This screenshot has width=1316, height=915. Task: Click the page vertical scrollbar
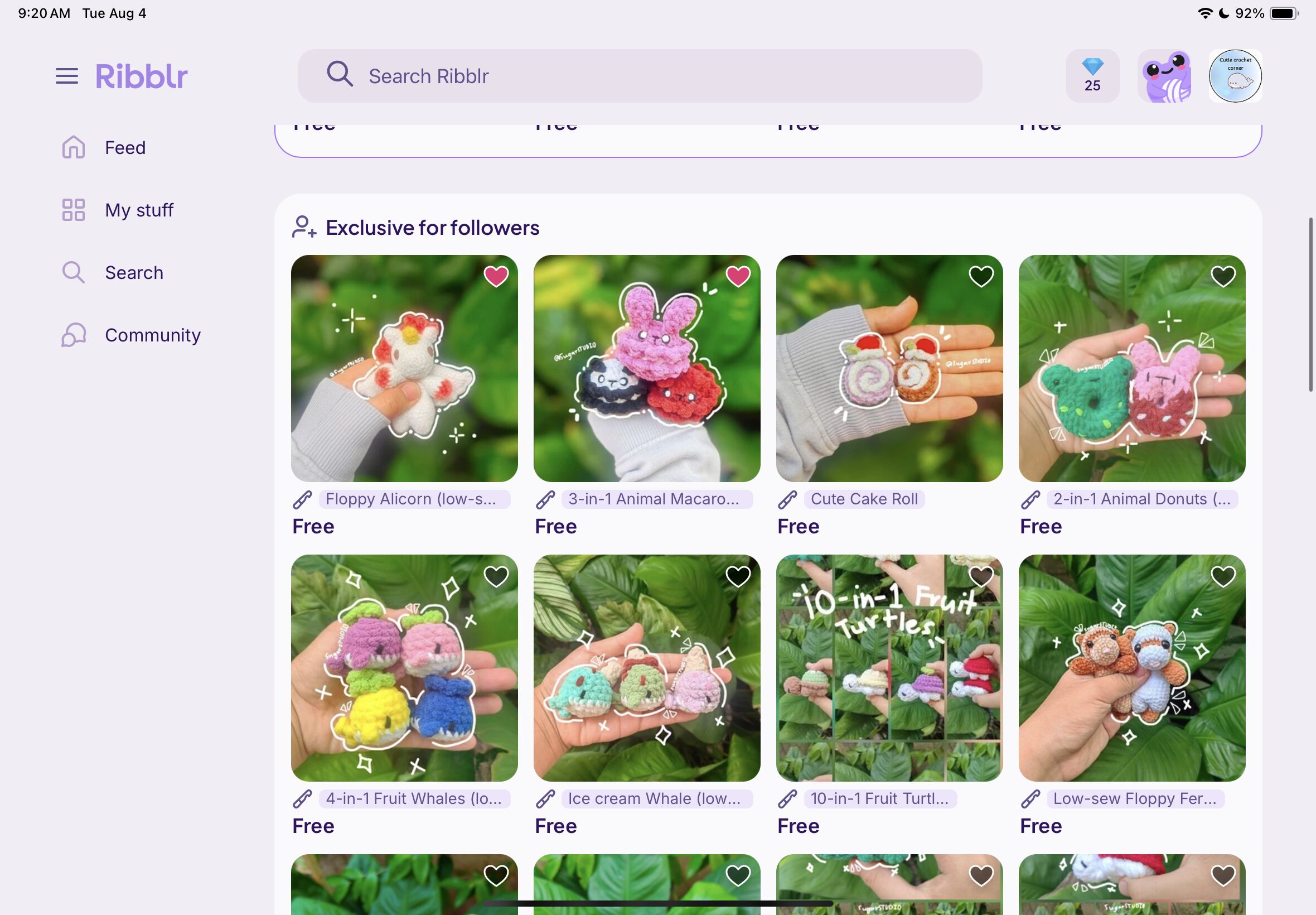[1310, 305]
